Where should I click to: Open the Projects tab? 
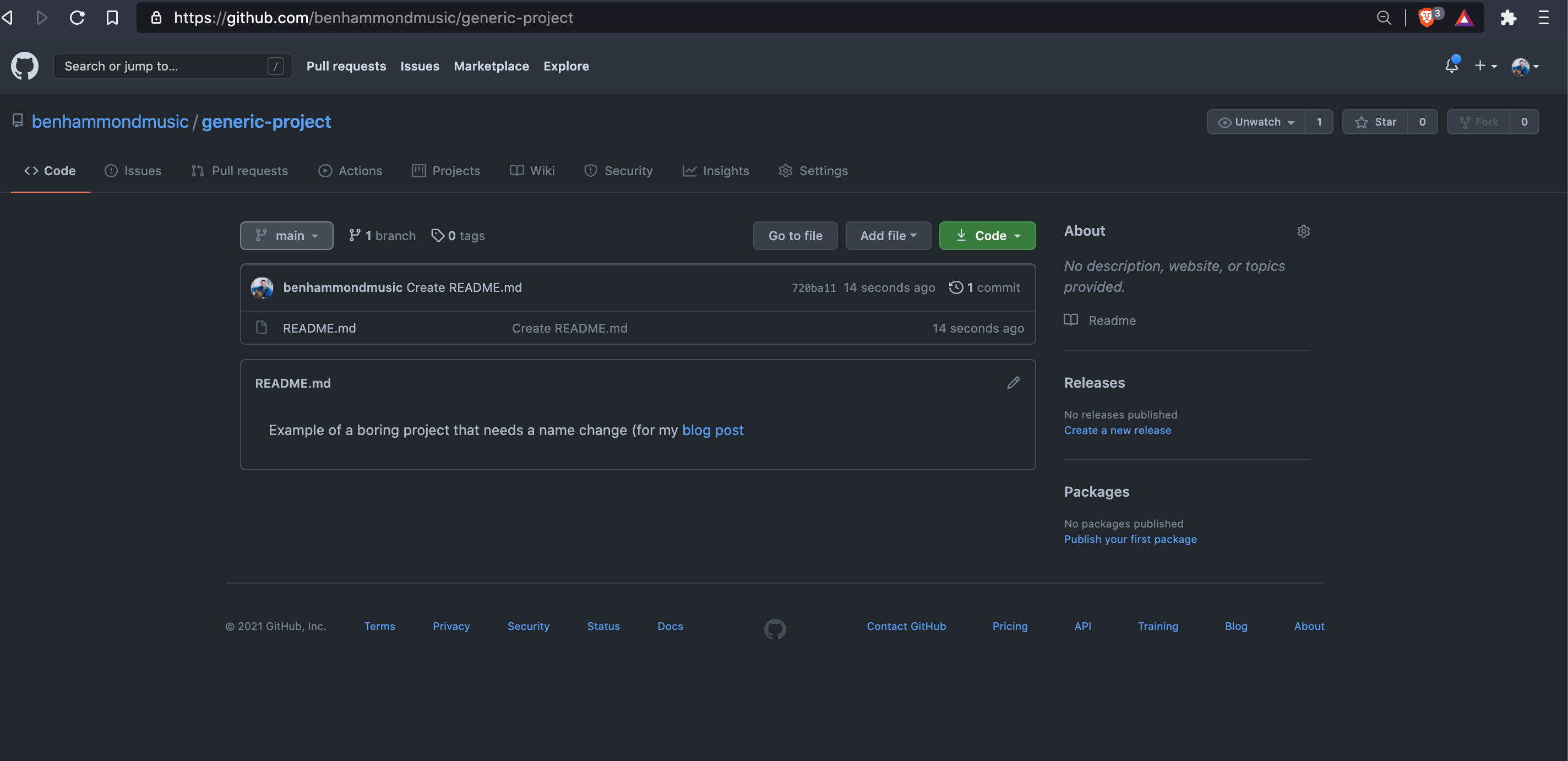pos(446,171)
